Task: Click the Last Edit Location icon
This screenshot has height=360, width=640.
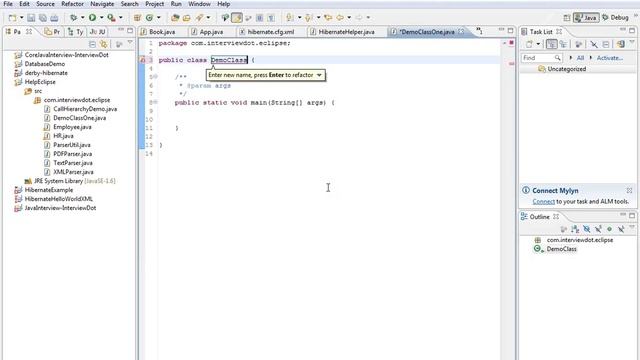Action: [328, 18]
